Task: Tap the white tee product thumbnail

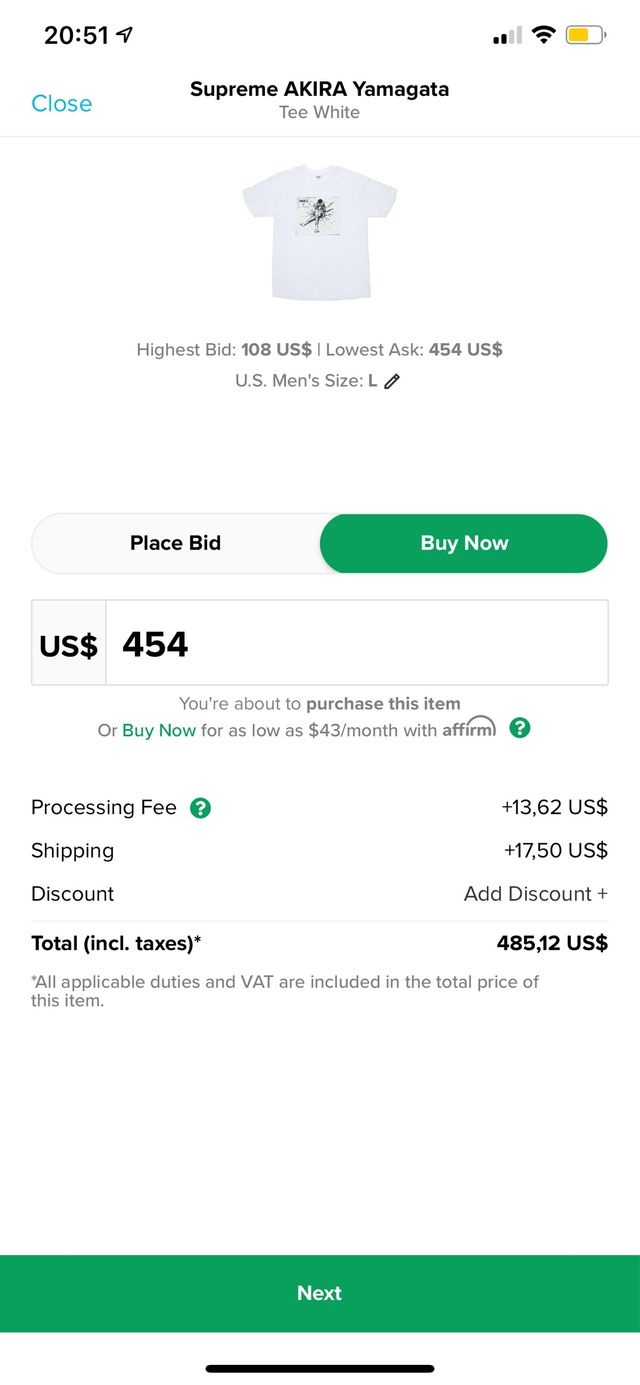Action: click(x=320, y=232)
